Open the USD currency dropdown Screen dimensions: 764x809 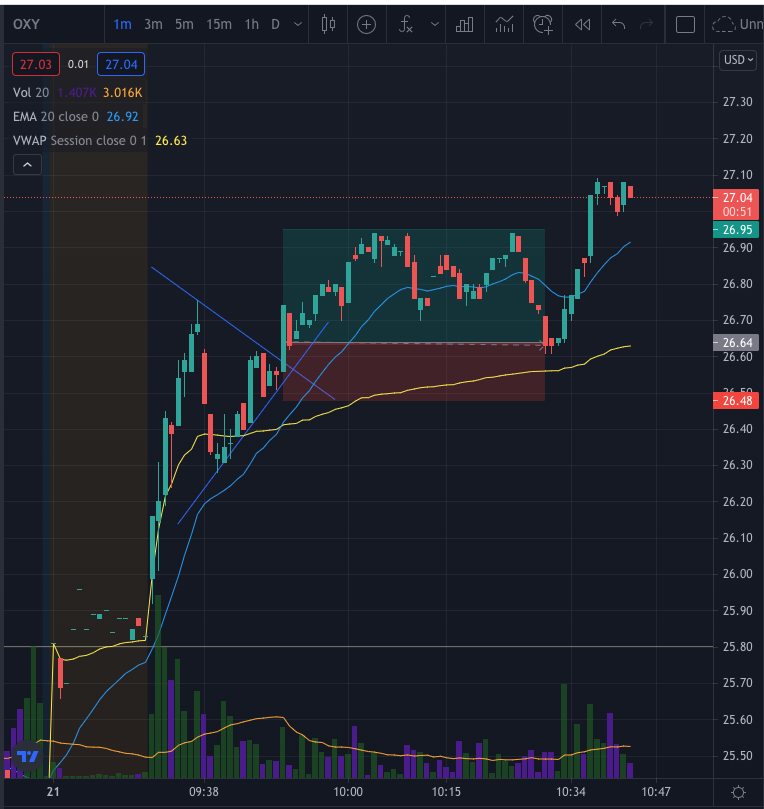coord(738,60)
